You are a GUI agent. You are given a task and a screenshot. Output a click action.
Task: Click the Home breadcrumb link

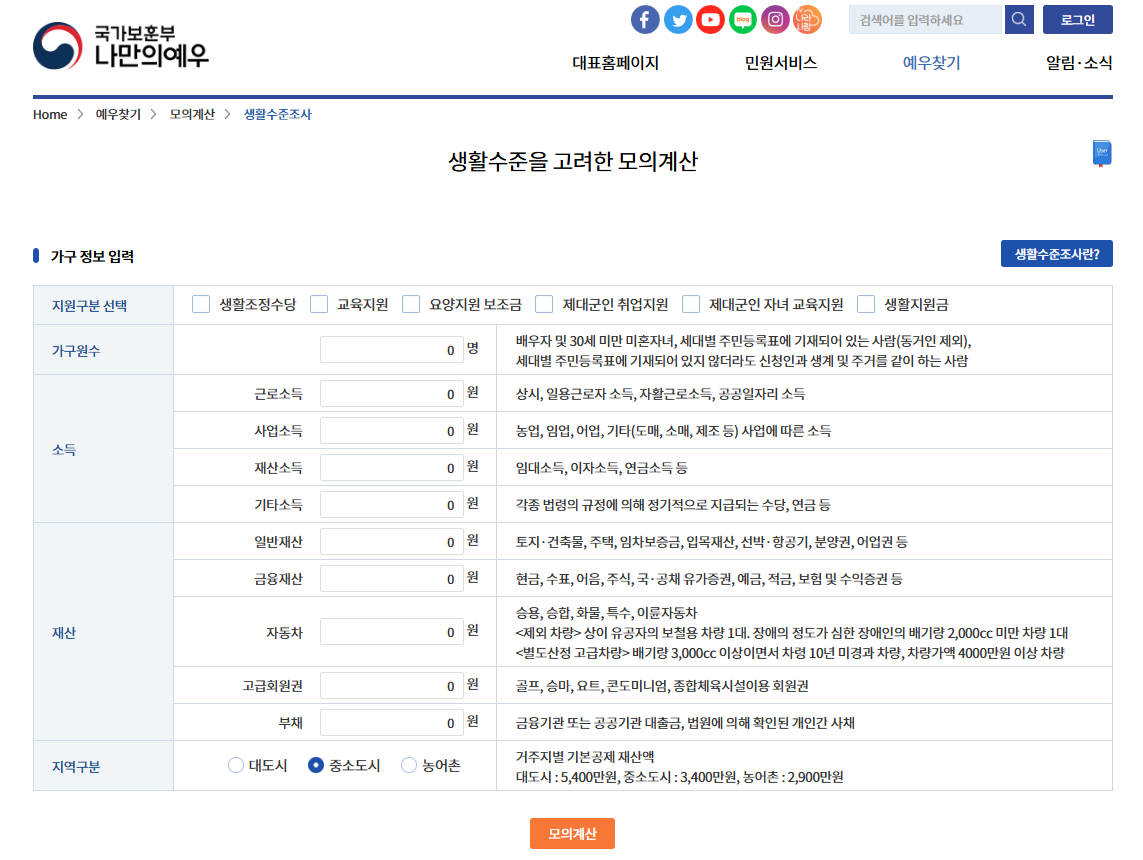click(x=49, y=114)
